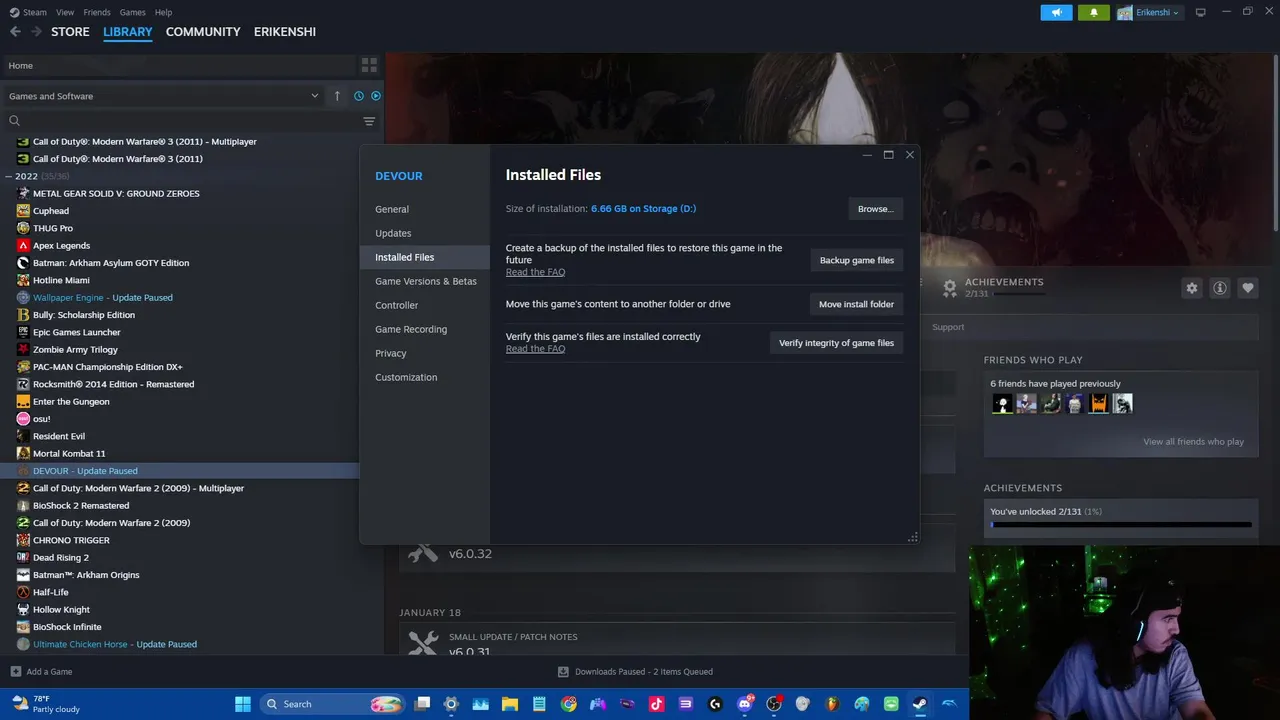Image resolution: width=1280 pixels, height=720 pixels.
Task: Open TikTok from the taskbar
Action: point(656,704)
